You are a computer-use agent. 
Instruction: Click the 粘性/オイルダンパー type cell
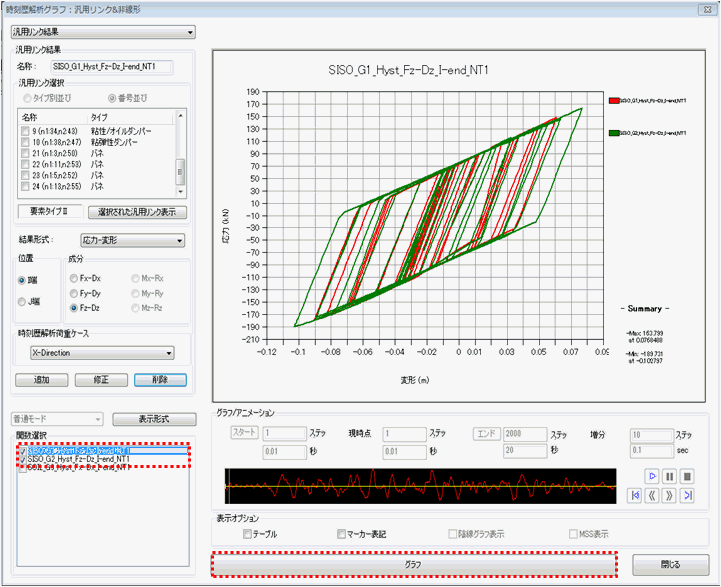tap(121, 131)
